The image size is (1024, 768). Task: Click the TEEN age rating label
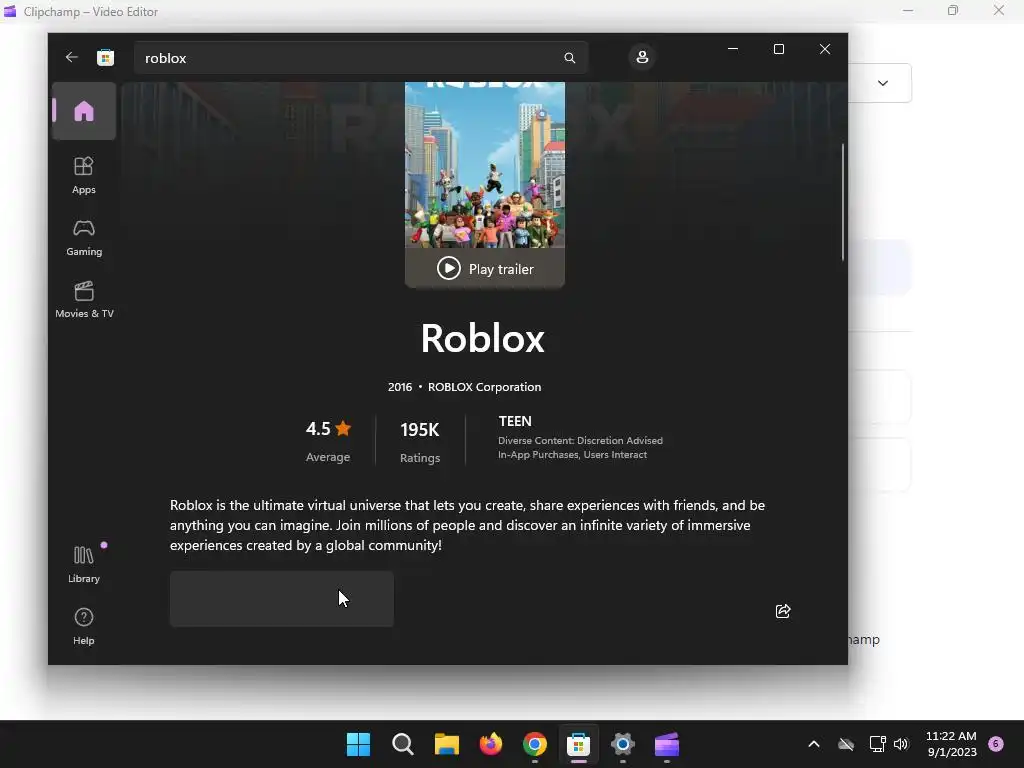tap(515, 421)
